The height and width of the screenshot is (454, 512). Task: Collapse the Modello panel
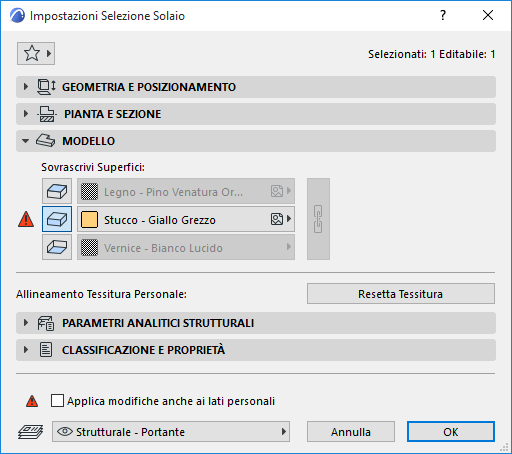tap(256, 141)
